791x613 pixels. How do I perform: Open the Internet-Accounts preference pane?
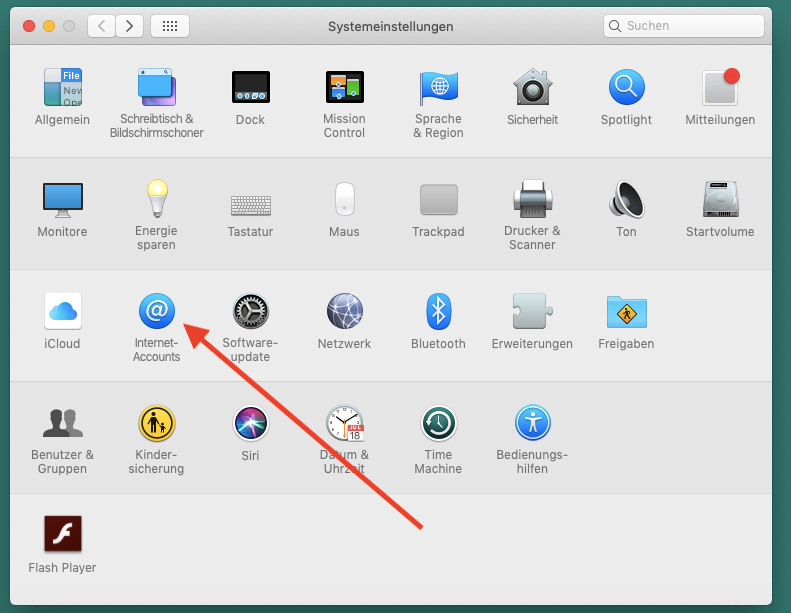click(x=157, y=312)
